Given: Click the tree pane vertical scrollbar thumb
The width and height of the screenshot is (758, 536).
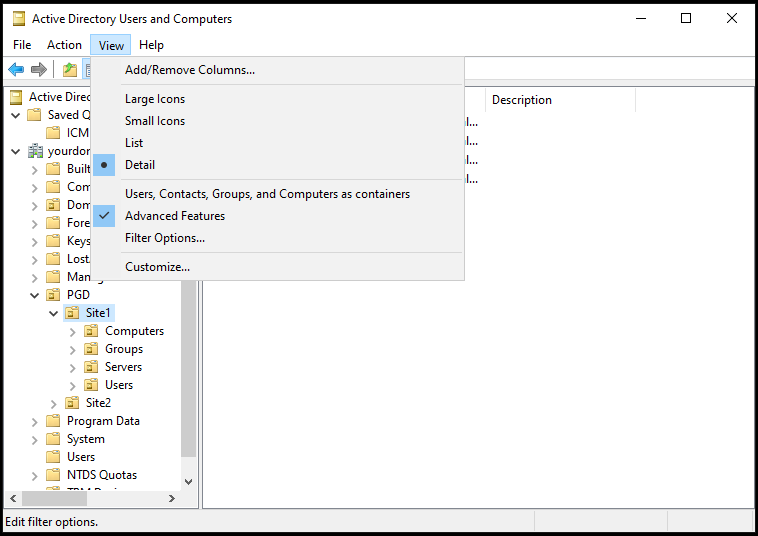Looking at the screenshot, I should 189,368.
